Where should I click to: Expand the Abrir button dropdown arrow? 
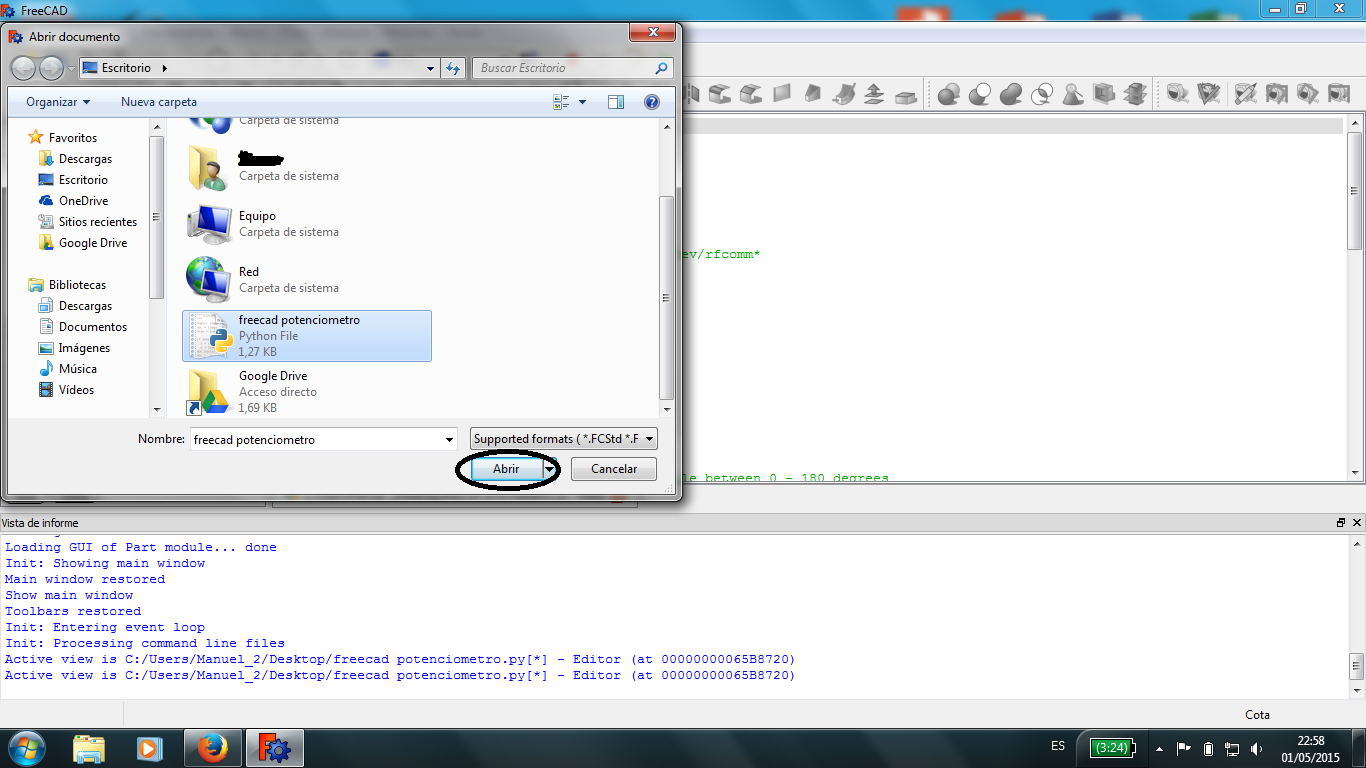coord(549,469)
